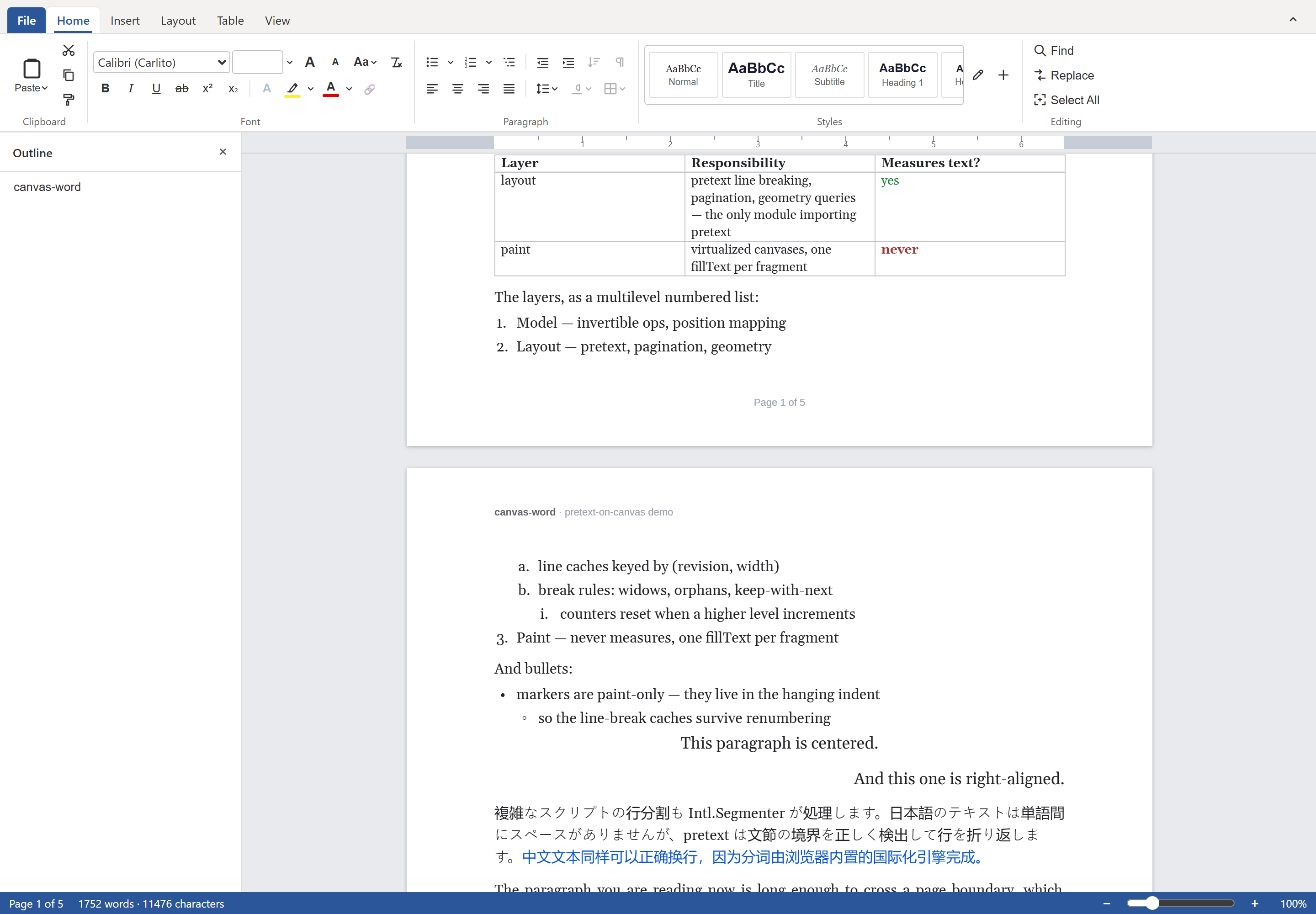Switch to the Layout tab

pos(178,21)
